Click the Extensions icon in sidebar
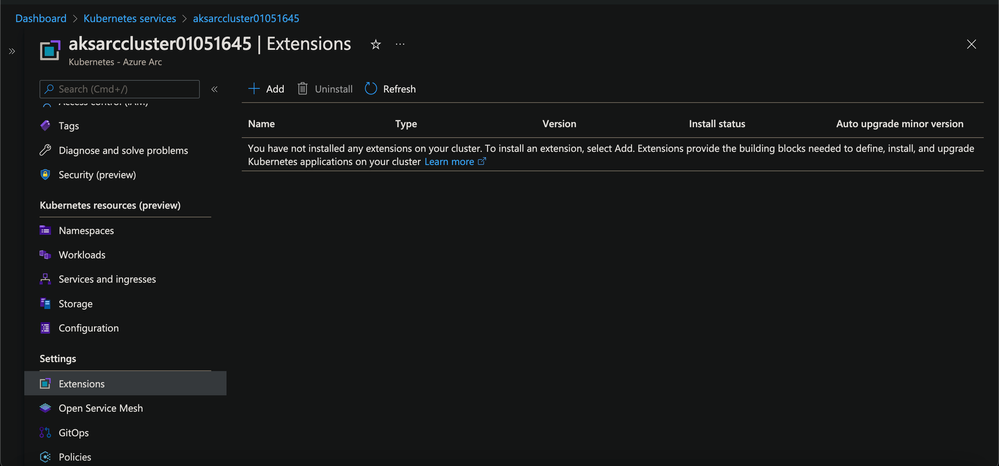The image size is (999, 466). 45,384
